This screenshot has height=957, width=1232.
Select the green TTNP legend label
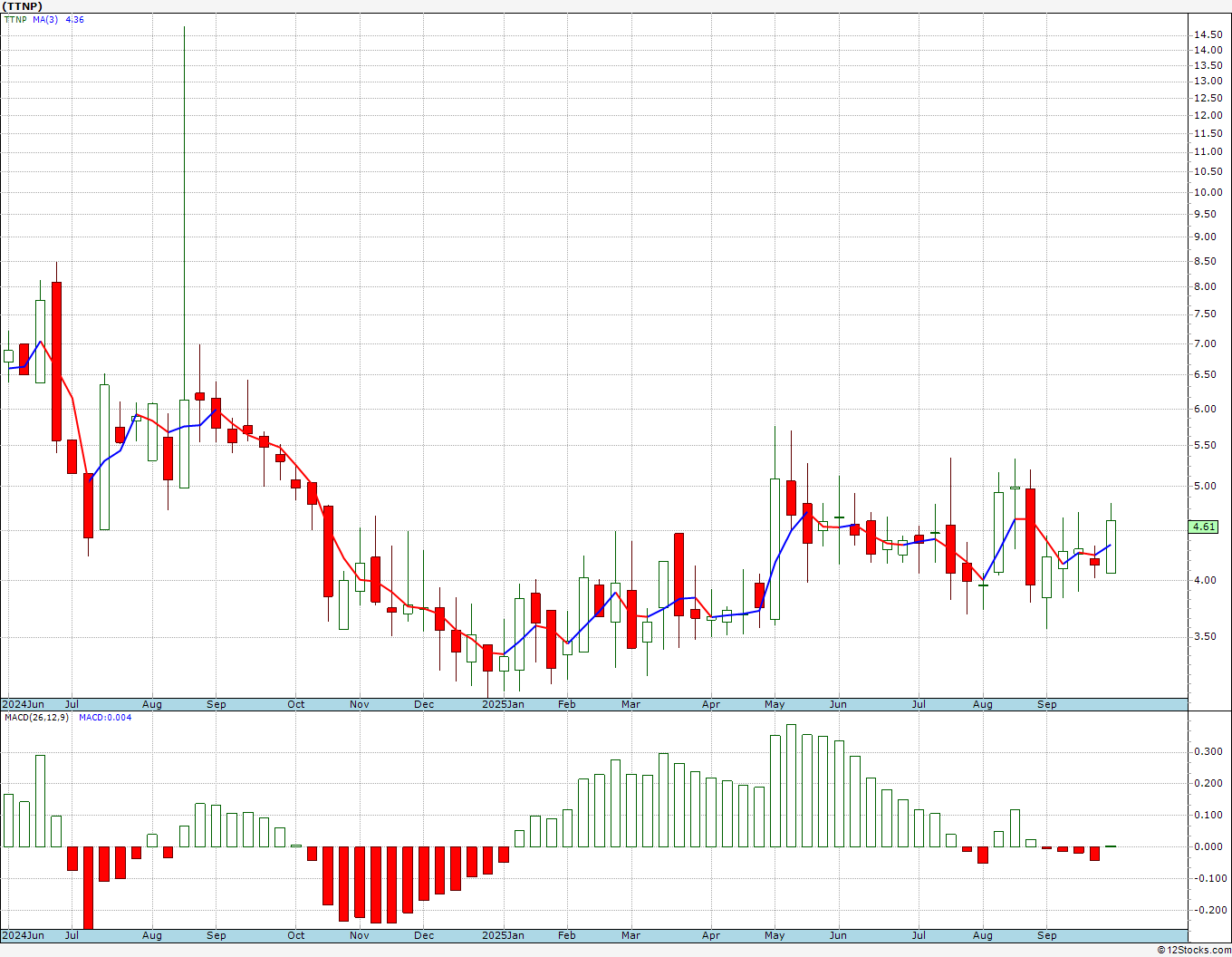click(14, 19)
